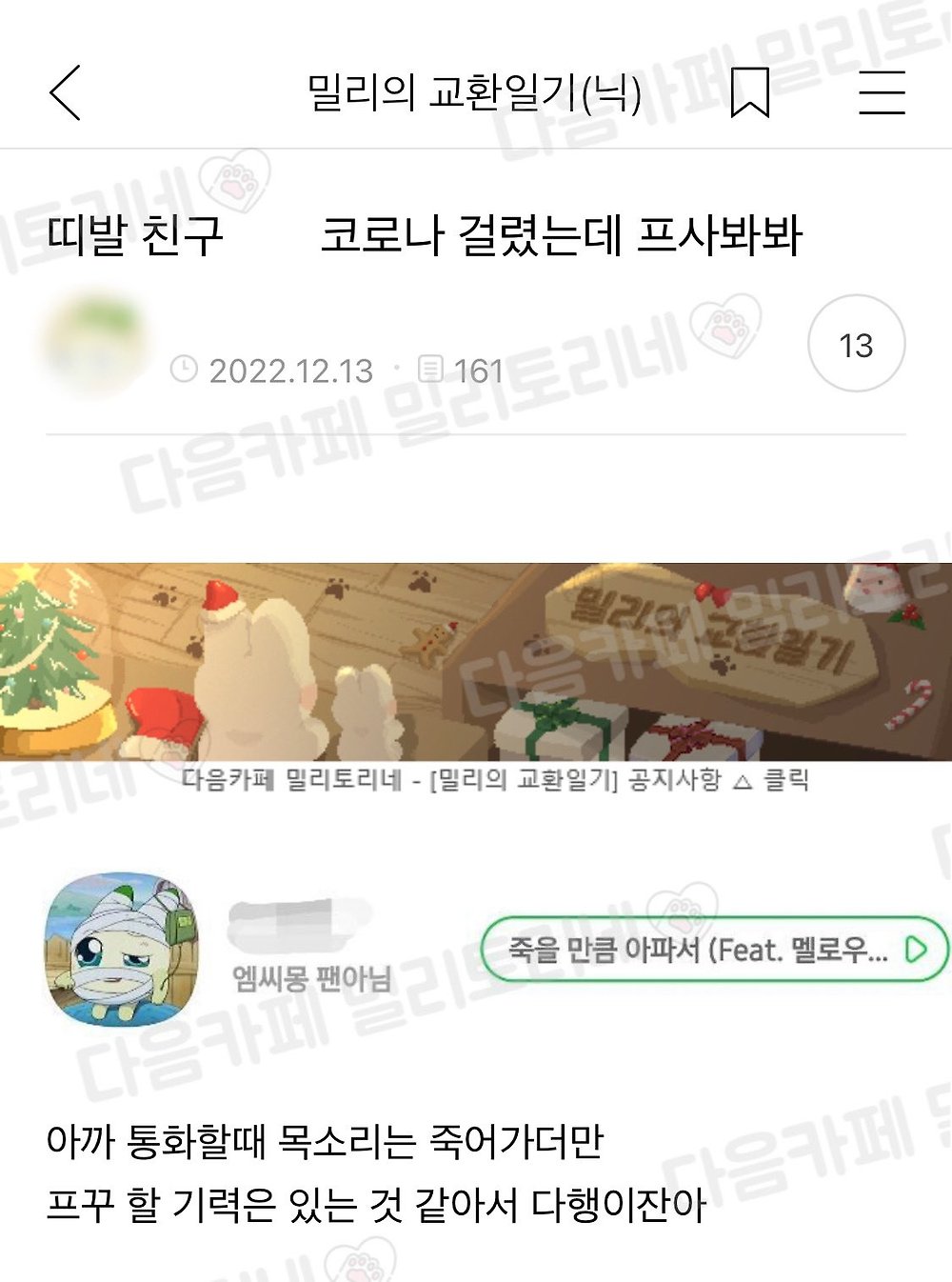Play the song 죽을 만큼 아파서
Image resolution: width=952 pixels, height=1282 pixels.
714,950
